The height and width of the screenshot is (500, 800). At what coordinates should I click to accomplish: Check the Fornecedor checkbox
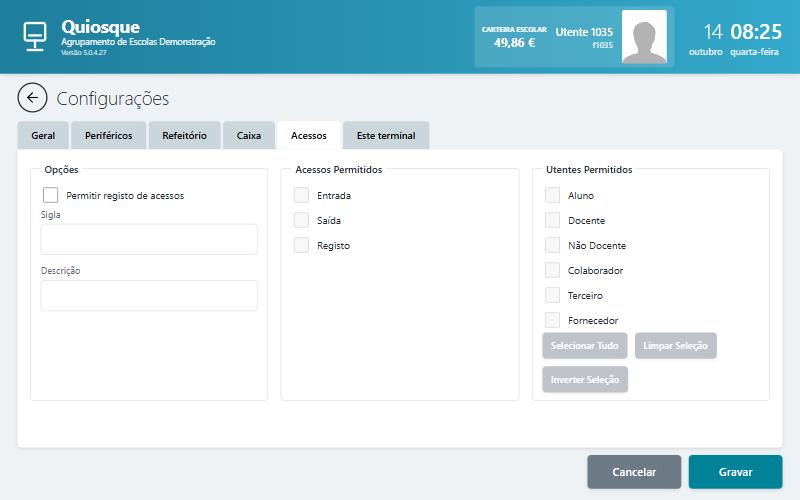click(x=552, y=320)
